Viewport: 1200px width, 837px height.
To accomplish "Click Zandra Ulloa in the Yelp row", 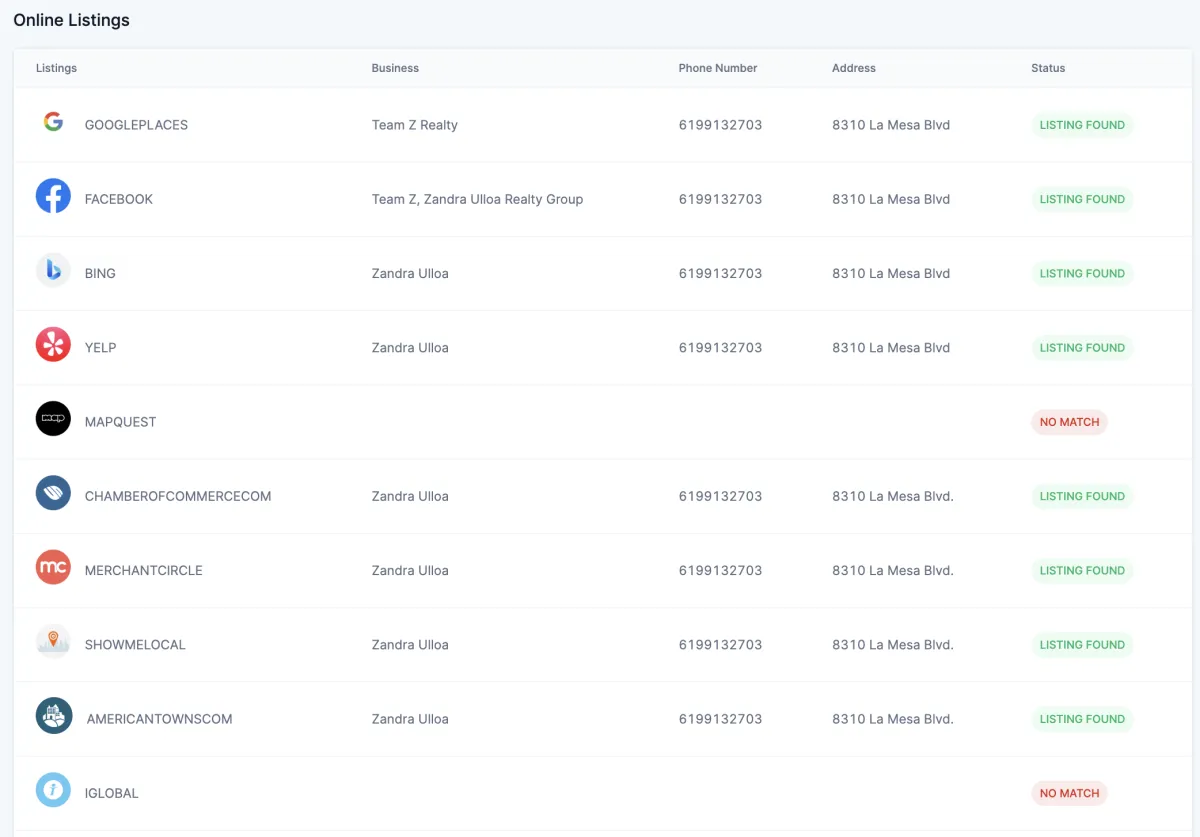I will [410, 348].
